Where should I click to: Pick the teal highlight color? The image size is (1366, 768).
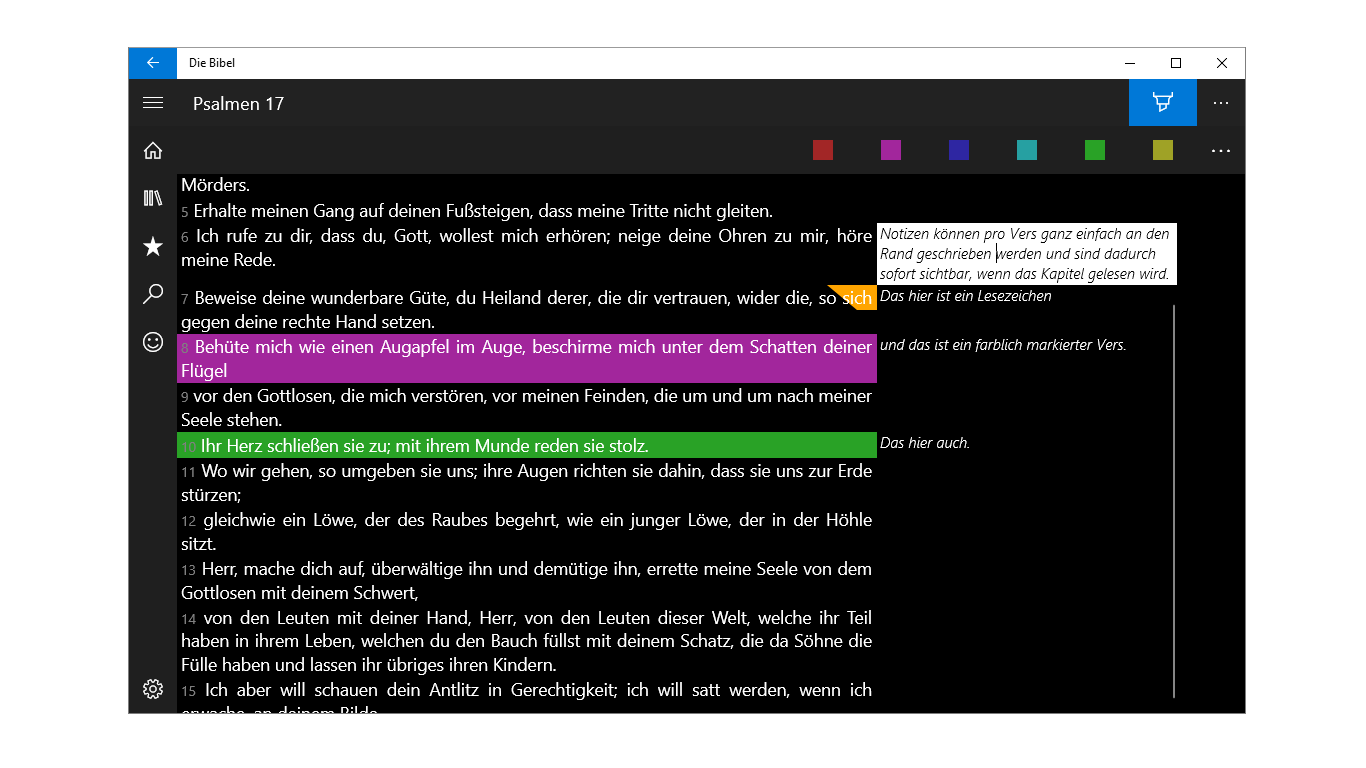click(1027, 150)
